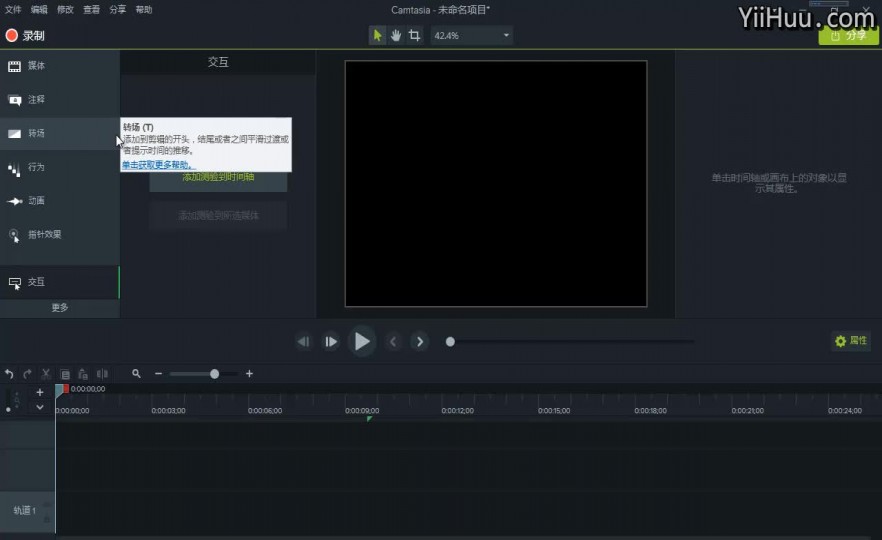Expand 更多 to show more tools

point(60,308)
